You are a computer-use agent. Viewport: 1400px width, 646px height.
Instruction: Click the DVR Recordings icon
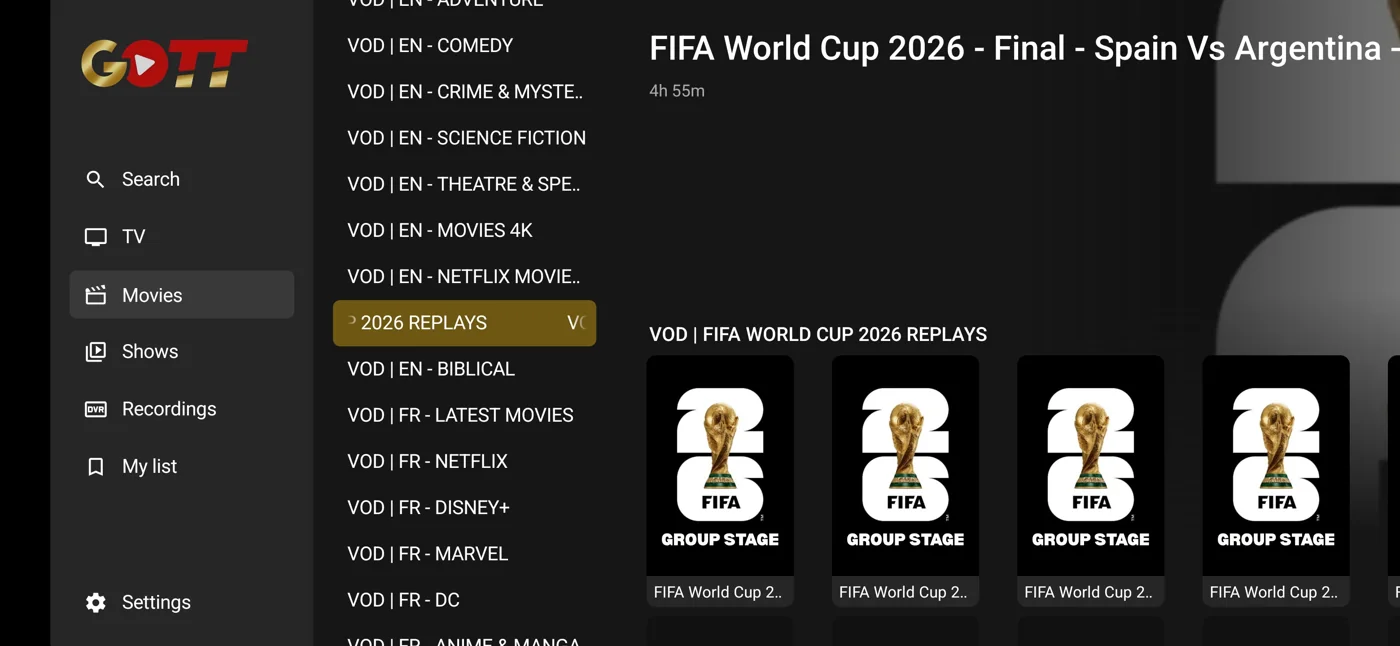95,409
